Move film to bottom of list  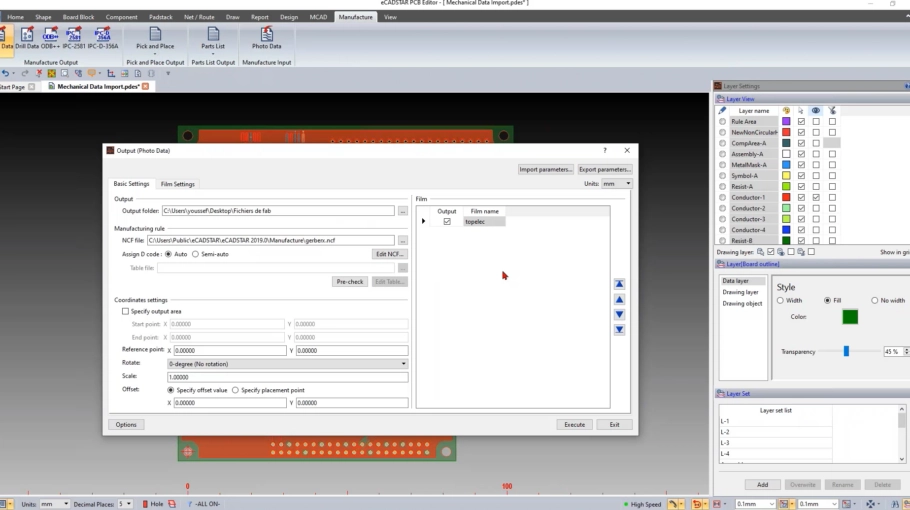pyautogui.click(x=619, y=330)
